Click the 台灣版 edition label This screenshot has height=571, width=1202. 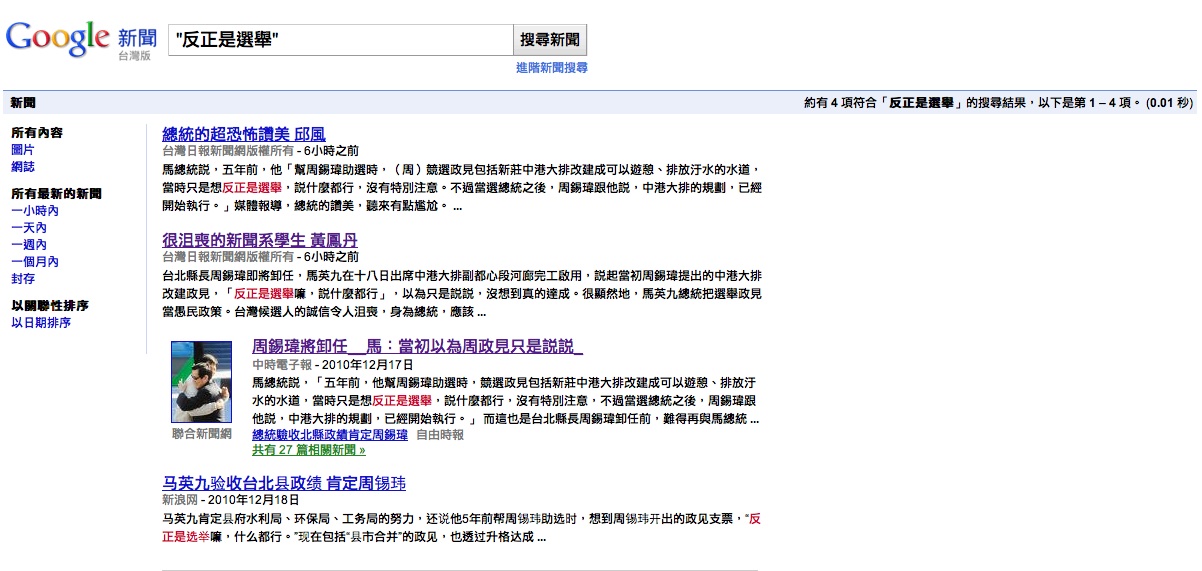pyautogui.click(x=134, y=57)
